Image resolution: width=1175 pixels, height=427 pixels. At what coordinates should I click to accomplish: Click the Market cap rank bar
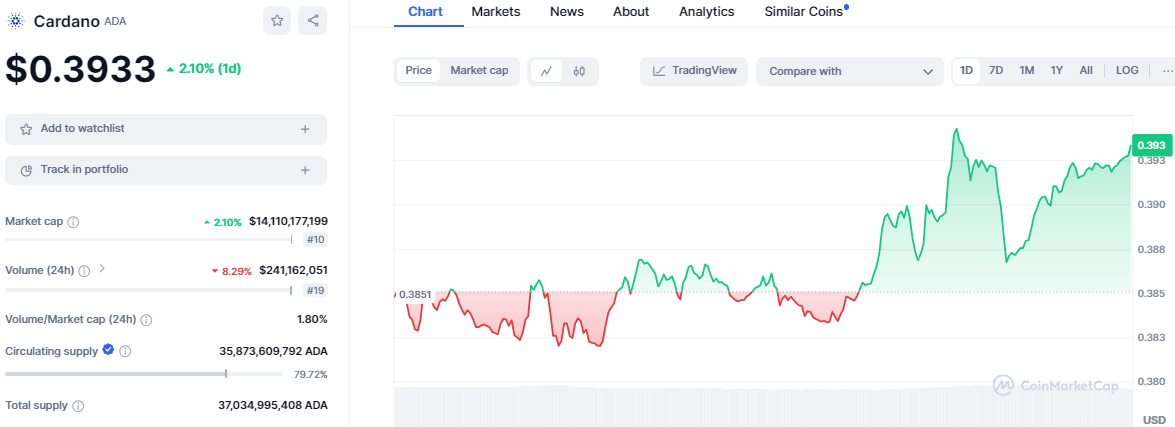coord(148,240)
